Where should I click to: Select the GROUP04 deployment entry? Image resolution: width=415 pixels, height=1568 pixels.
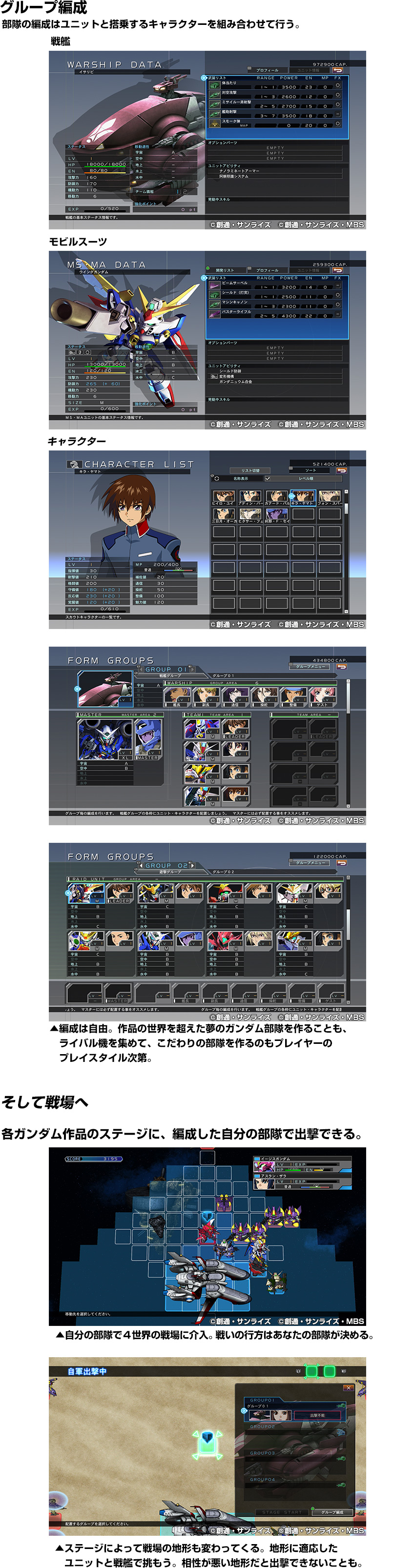[x=295, y=1489]
